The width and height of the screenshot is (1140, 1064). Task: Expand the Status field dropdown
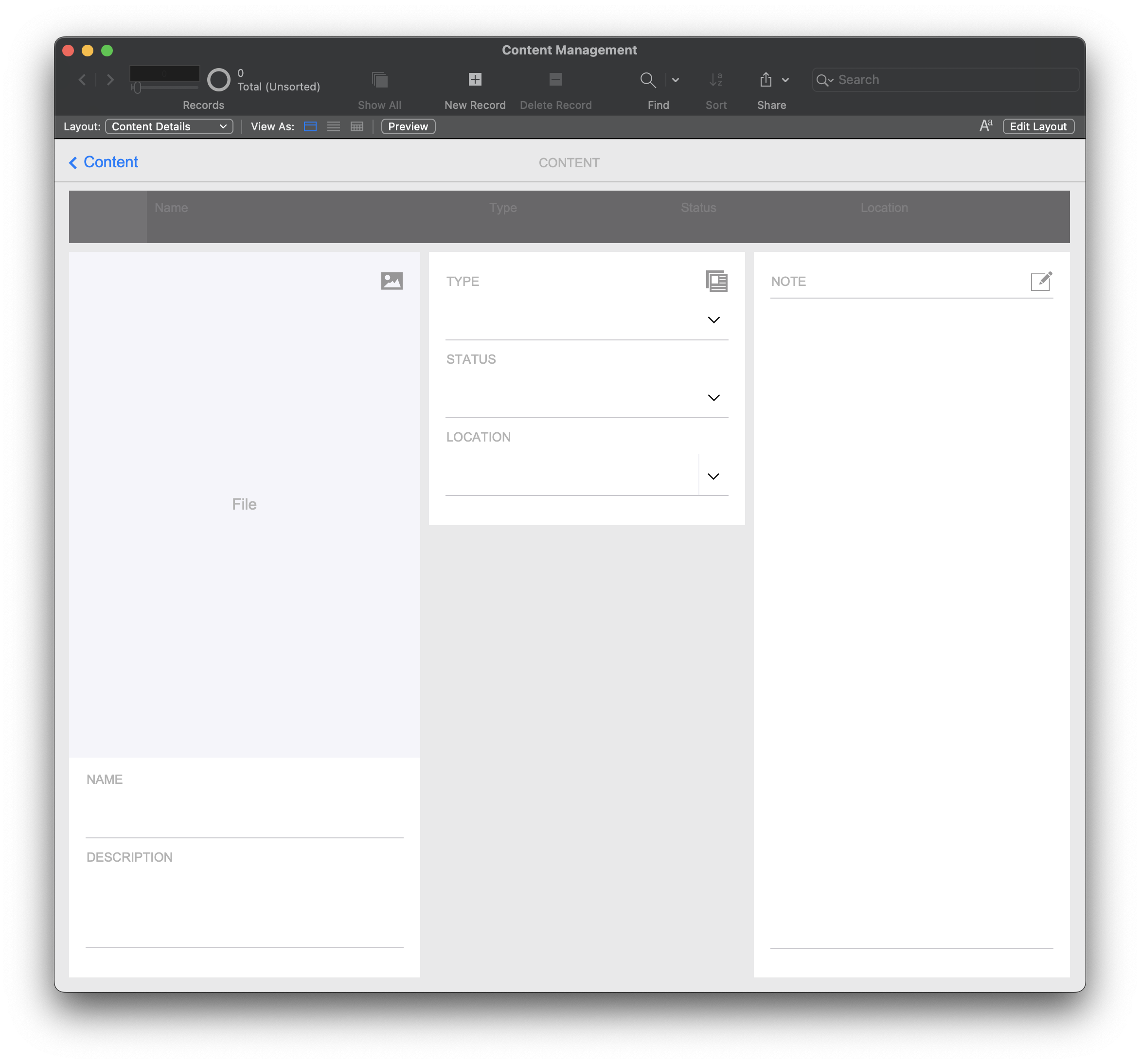714,397
